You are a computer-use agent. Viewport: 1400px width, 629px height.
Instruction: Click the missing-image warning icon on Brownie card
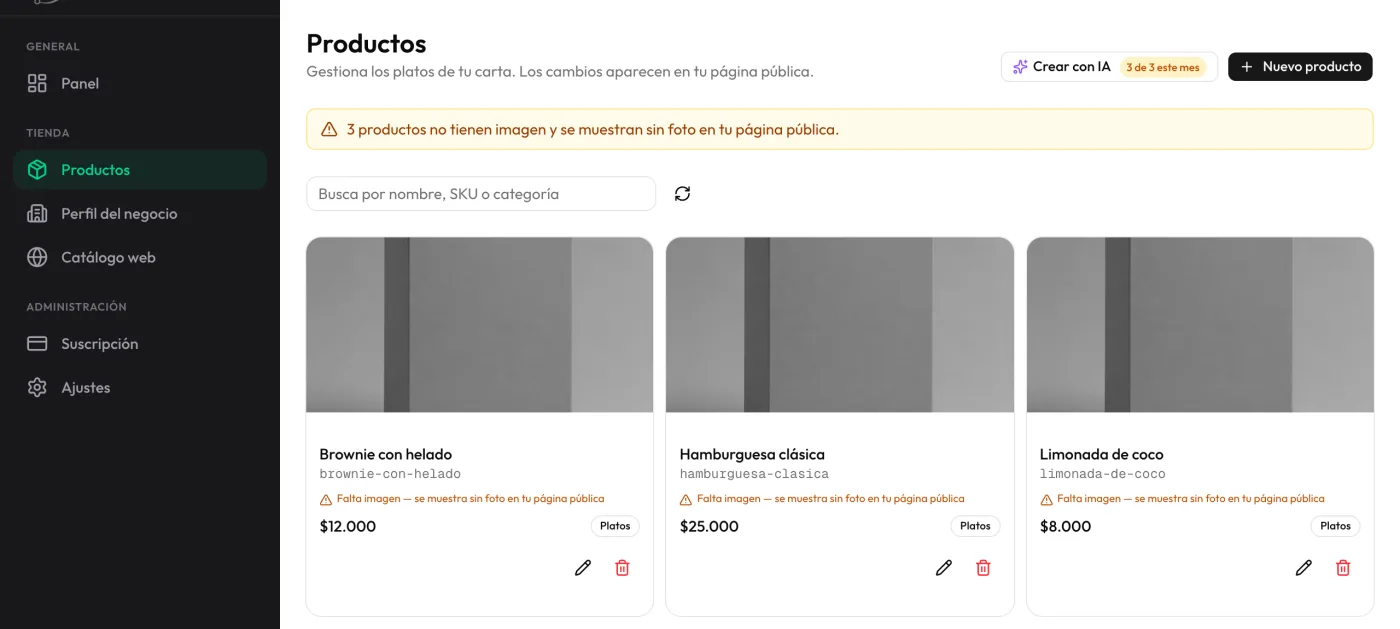point(326,499)
